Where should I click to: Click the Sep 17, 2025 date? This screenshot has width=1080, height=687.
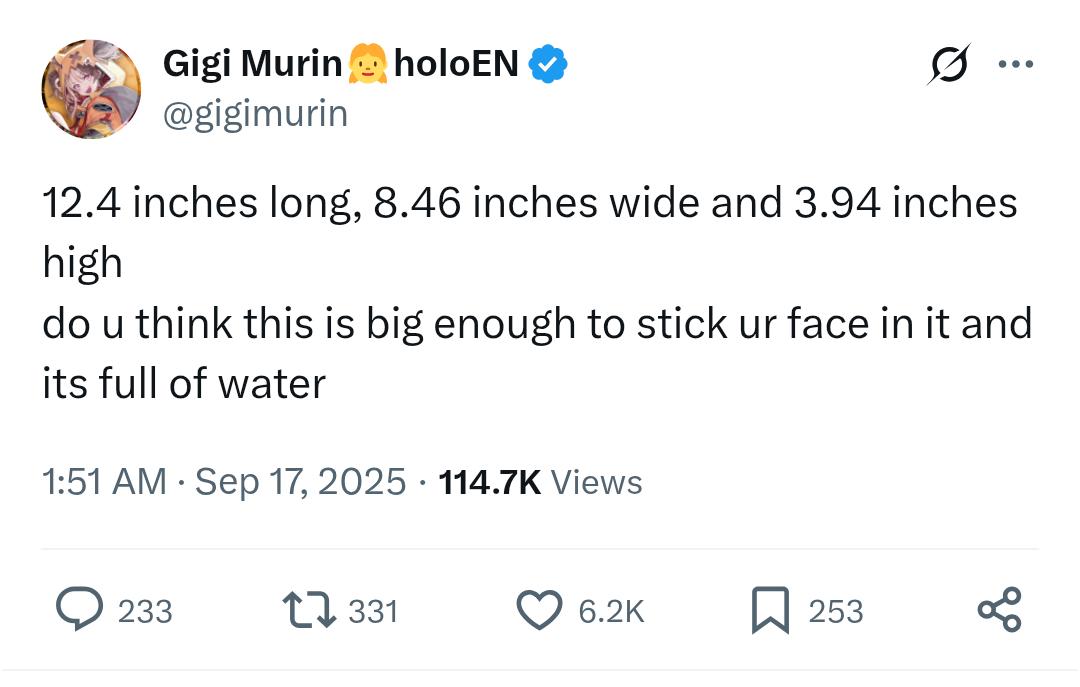(301, 482)
